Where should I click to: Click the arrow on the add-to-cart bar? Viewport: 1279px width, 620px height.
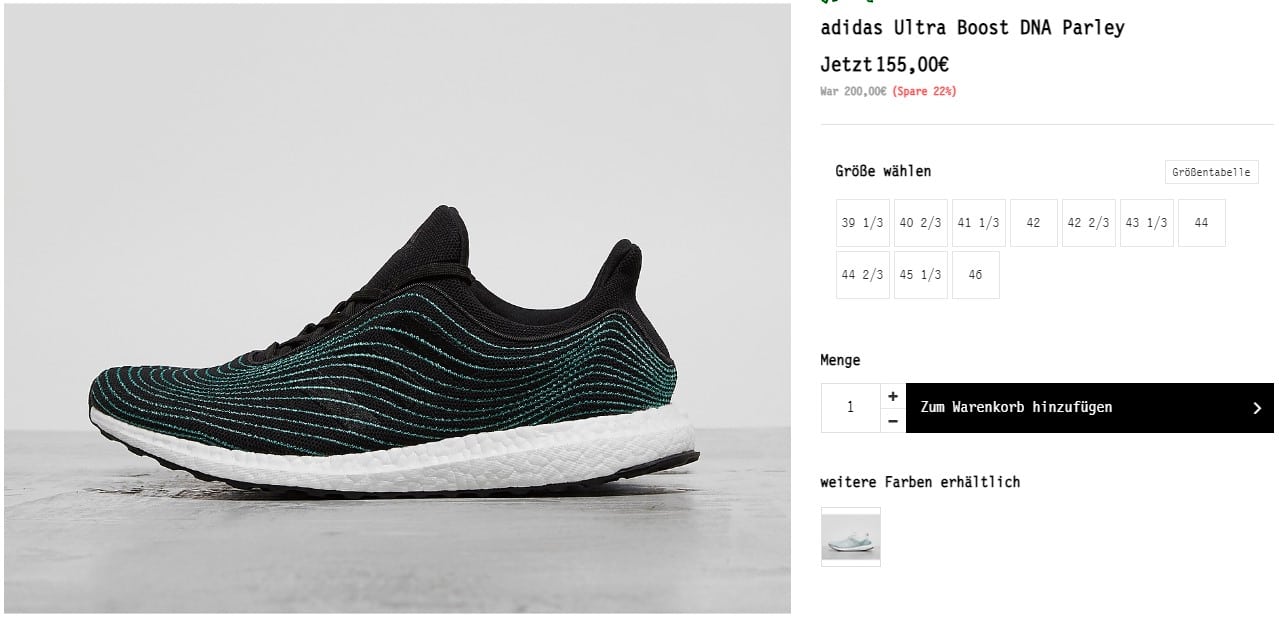1257,408
